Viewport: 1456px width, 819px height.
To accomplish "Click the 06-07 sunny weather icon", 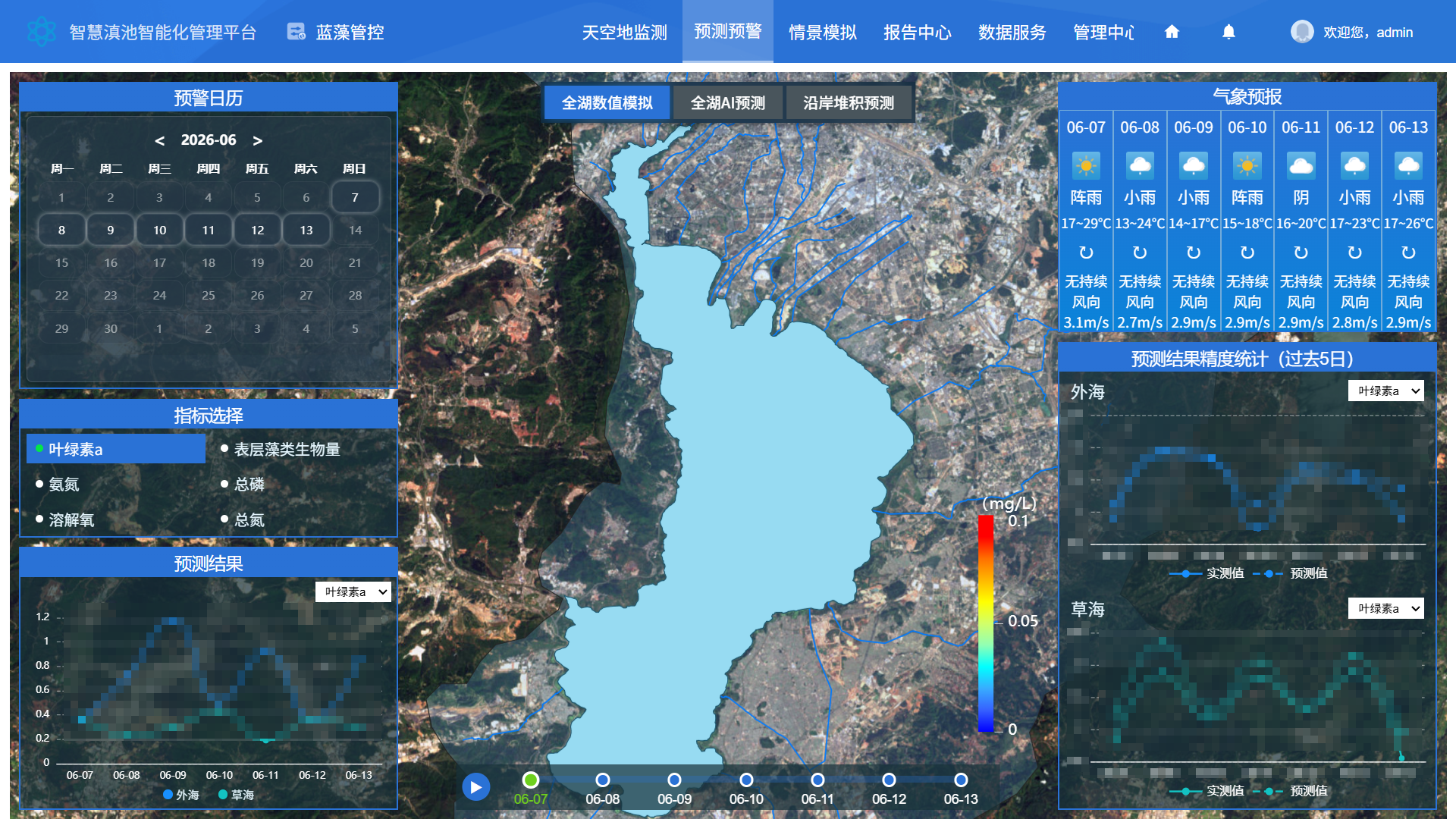I will click(x=1086, y=165).
